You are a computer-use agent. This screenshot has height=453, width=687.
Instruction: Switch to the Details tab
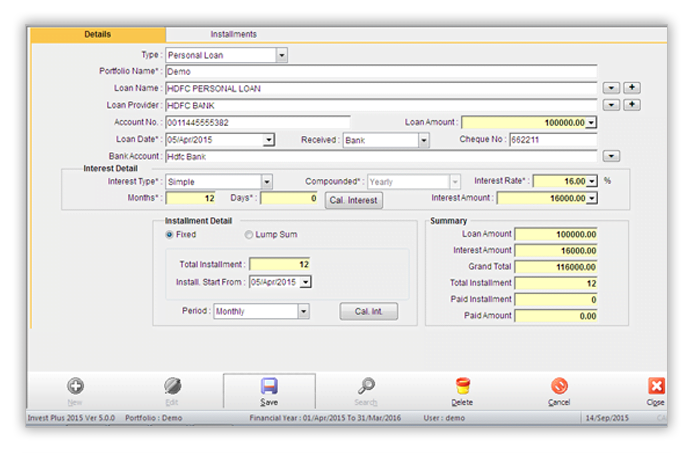(x=98, y=34)
